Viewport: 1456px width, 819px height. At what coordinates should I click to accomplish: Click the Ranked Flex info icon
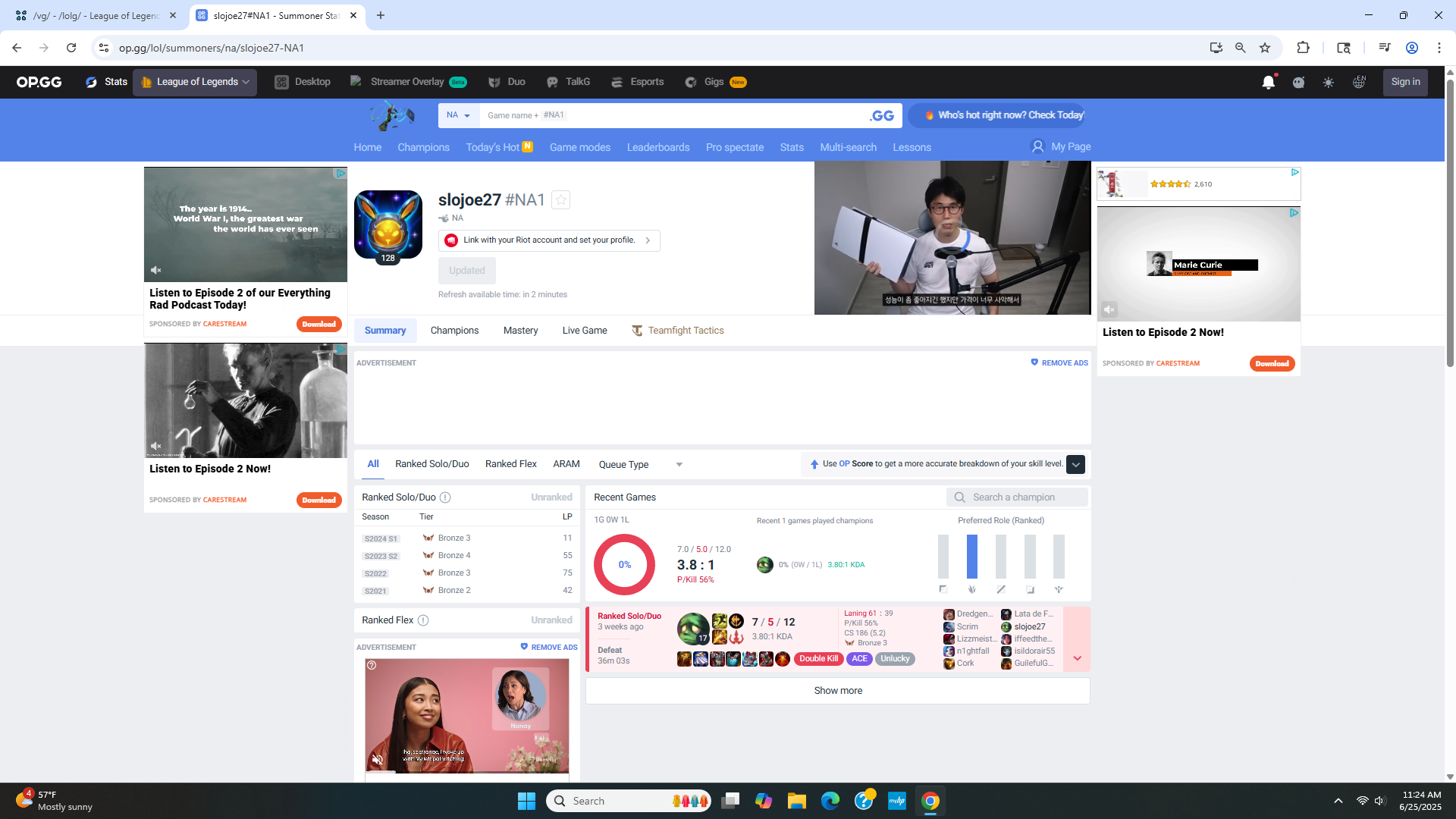tap(423, 620)
